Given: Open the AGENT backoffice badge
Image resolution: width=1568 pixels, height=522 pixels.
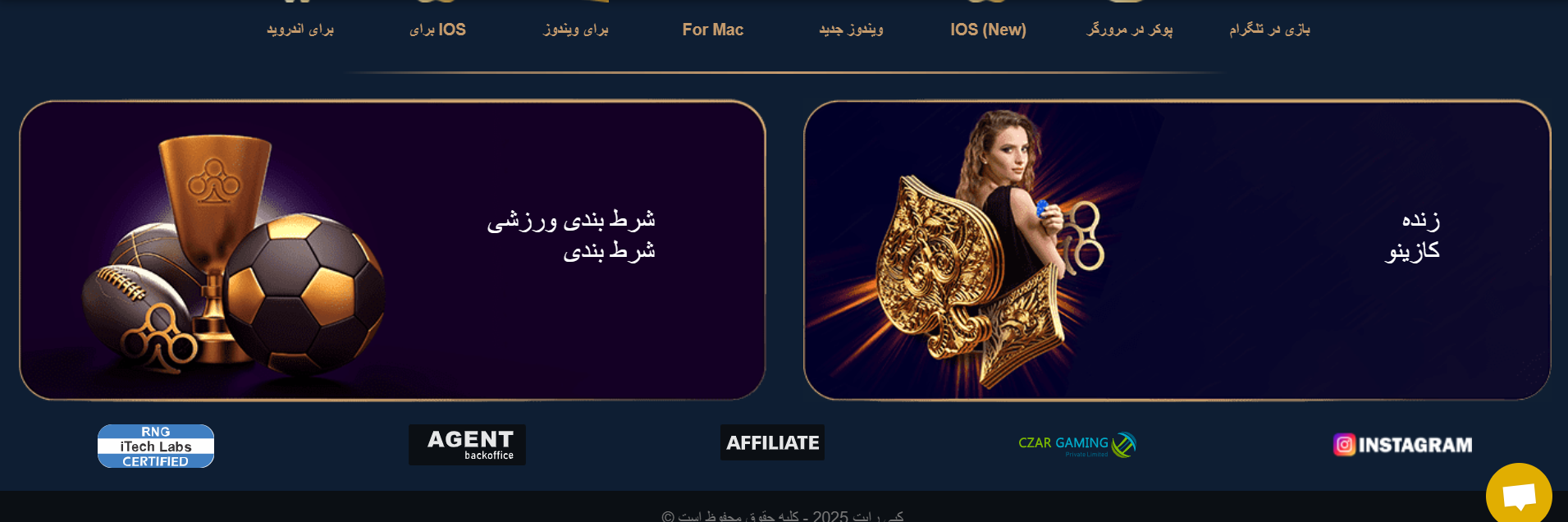Looking at the screenshot, I should click(x=467, y=445).
